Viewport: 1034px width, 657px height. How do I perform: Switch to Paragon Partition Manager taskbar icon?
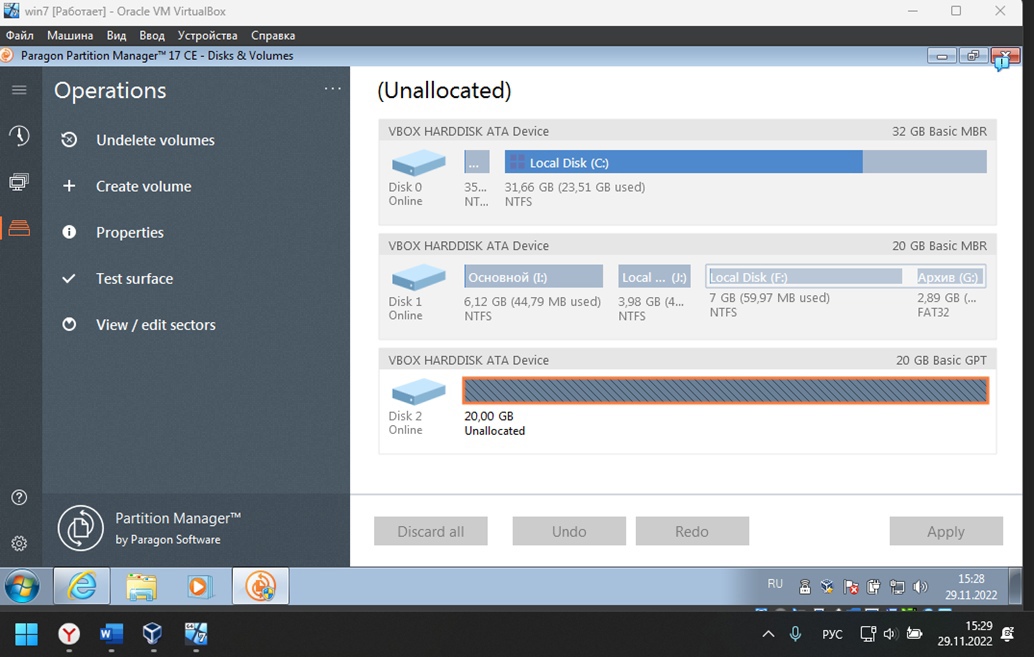pyautogui.click(x=260, y=586)
